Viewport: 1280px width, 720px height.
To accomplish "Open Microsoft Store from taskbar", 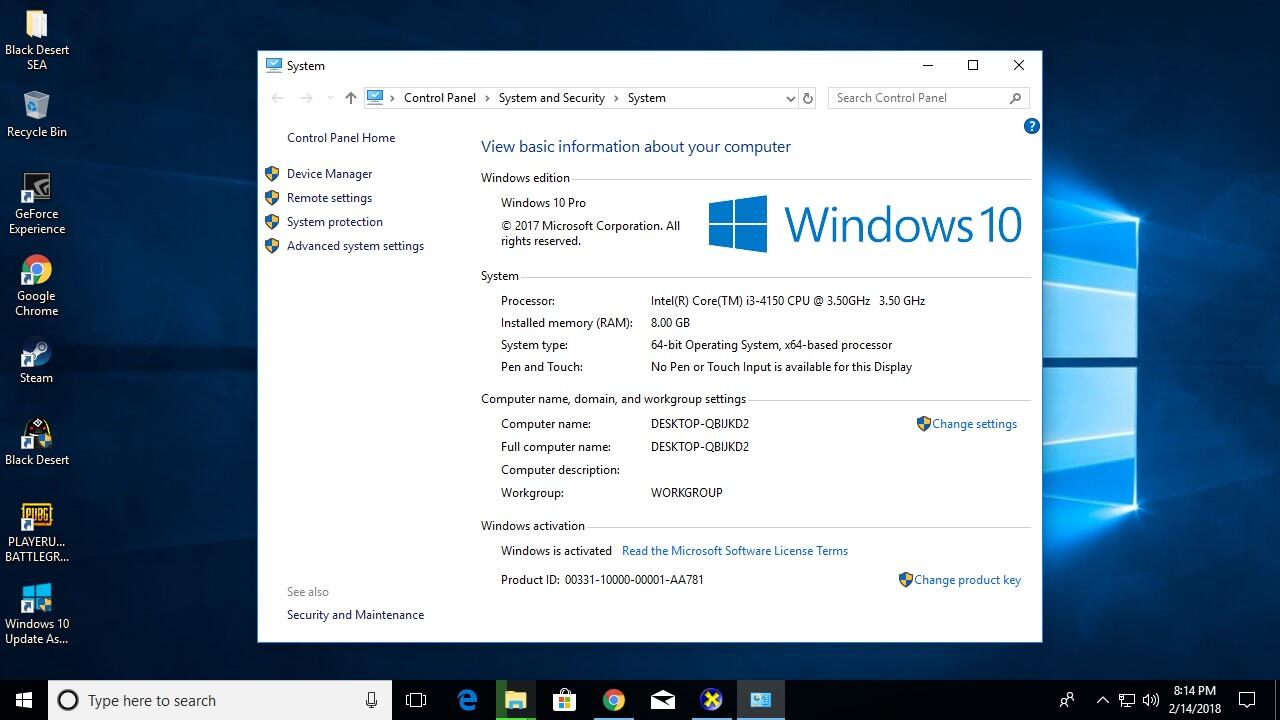I will coord(565,700).
